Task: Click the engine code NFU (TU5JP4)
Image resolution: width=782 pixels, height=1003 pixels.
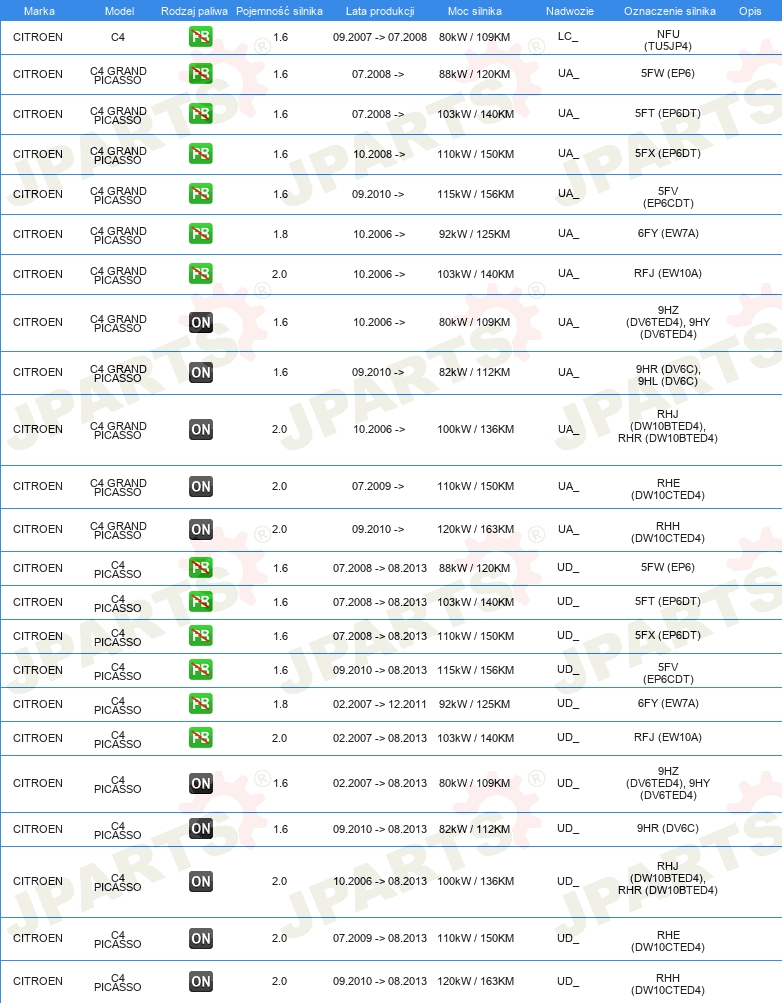Action: pos(668,40)
